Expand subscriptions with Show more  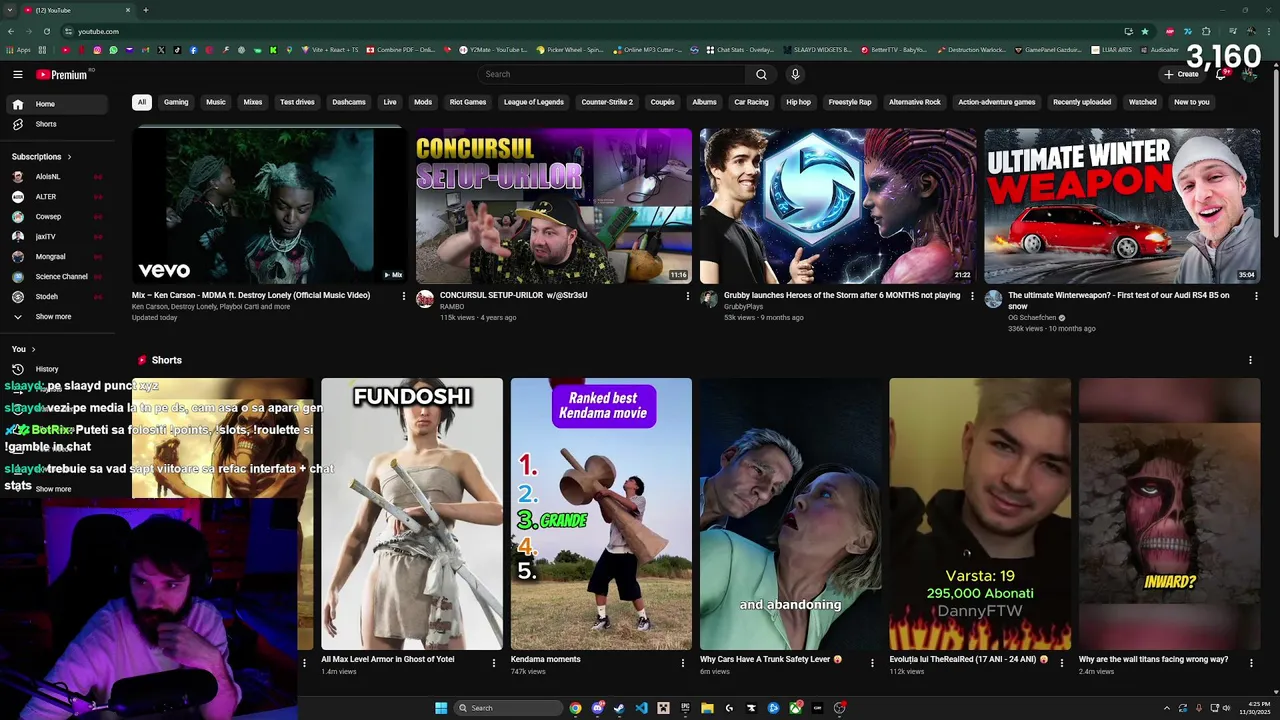(x=56, y=317)
